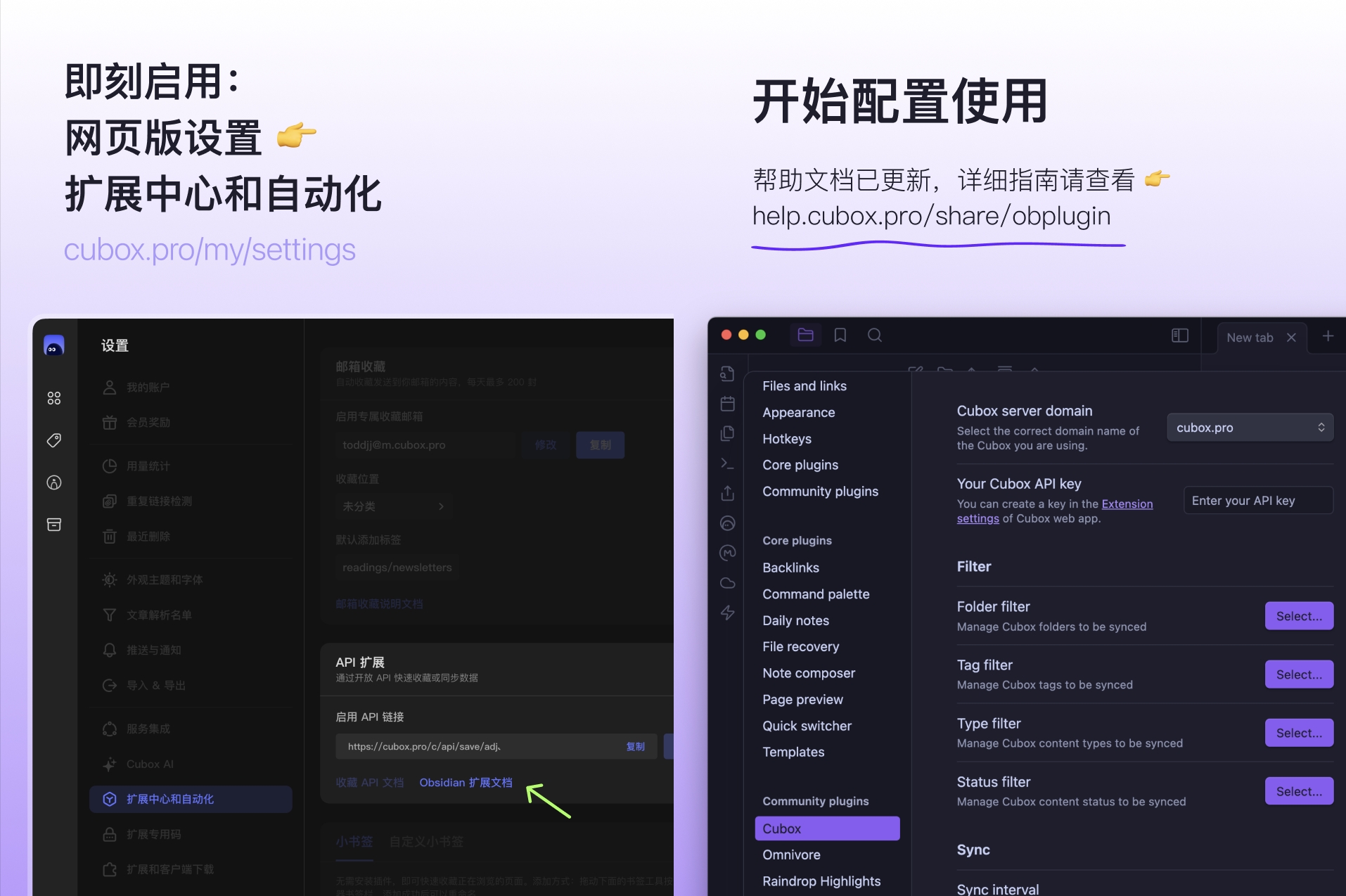Open 重复链接检测 in the settings menu
1346x896 pixels.
[191, 501]
